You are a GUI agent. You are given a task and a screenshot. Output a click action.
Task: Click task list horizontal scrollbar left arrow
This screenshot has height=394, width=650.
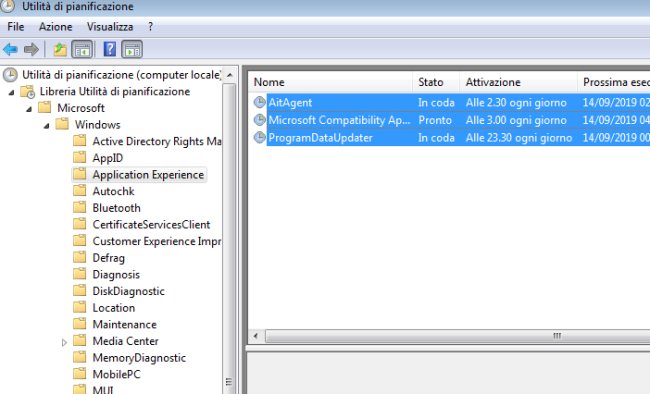point(256,336)
